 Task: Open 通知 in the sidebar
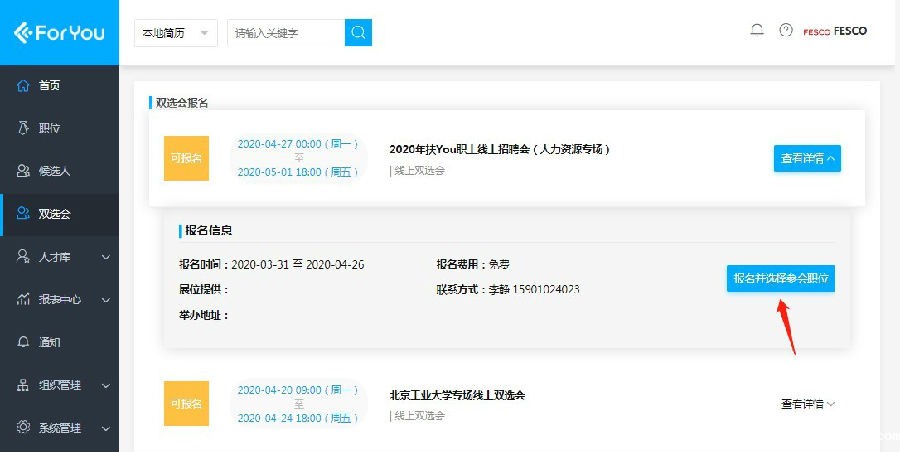pos(49,342)
